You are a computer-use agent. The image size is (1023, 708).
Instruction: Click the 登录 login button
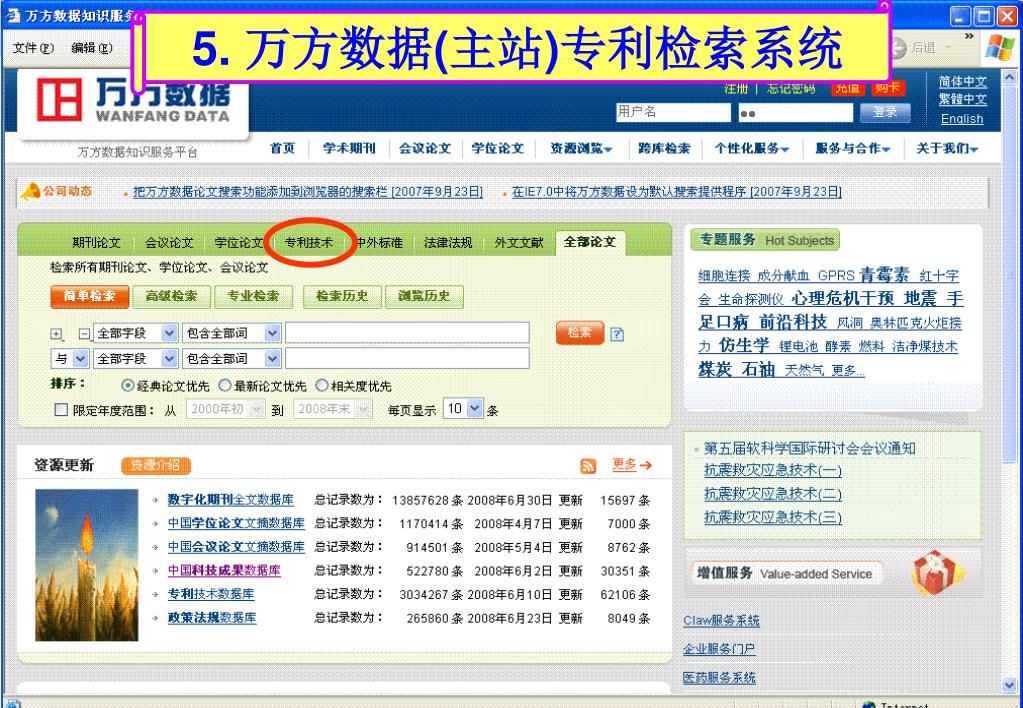pos(885,112)
